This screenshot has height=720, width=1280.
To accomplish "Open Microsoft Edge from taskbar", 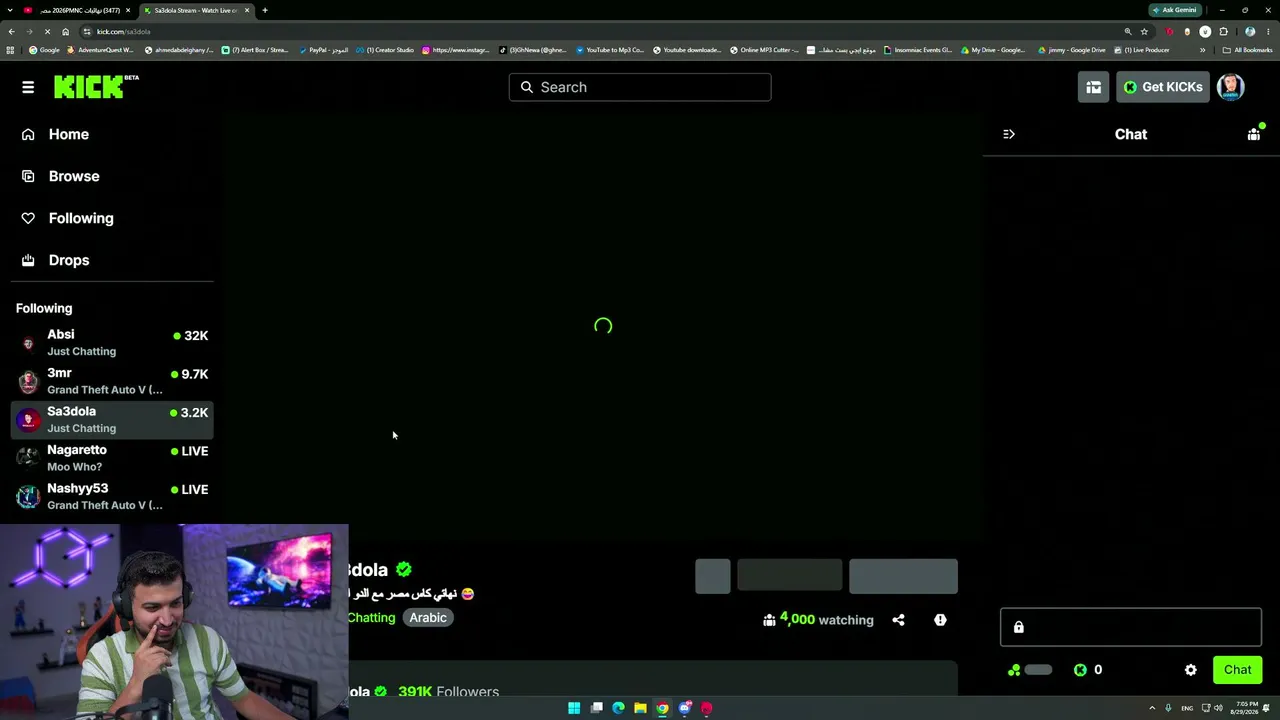I will tap(618, 708).
